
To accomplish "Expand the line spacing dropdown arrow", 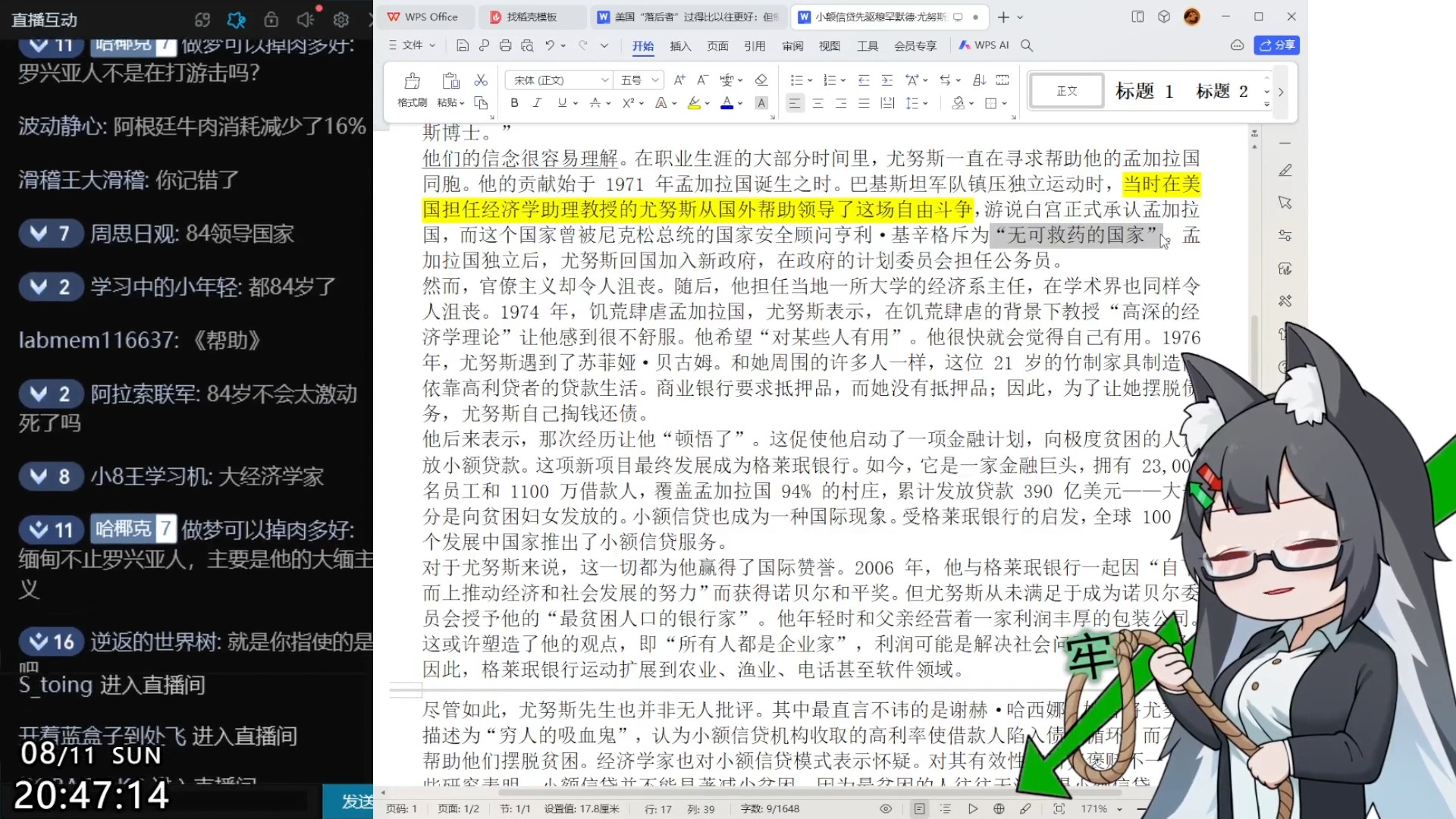I will 925,104.
